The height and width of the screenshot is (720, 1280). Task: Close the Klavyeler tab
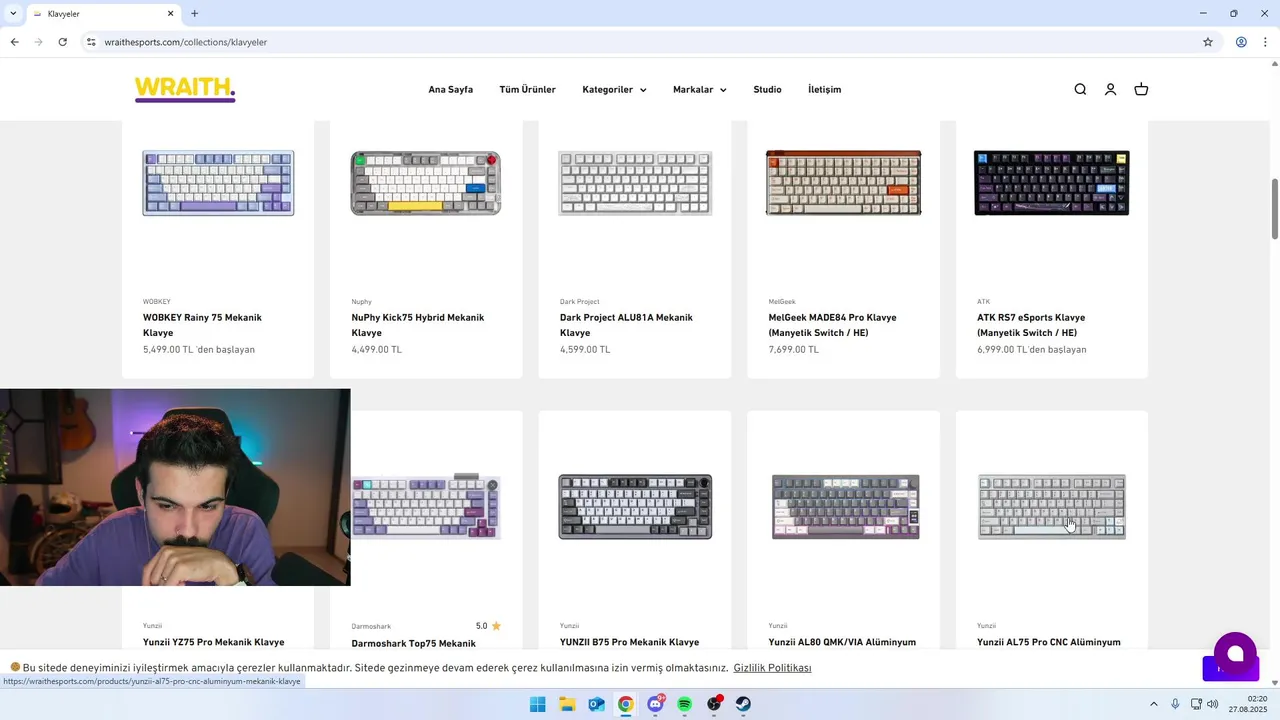click(x=170, y=14)
